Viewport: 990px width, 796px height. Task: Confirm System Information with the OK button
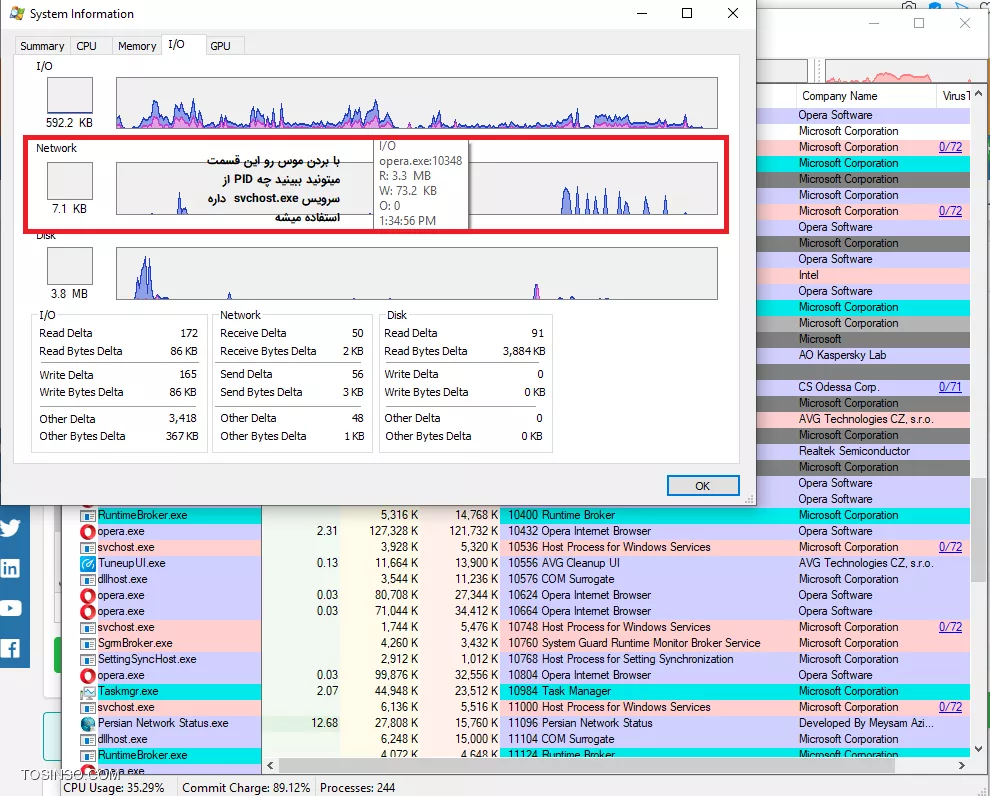703,486
